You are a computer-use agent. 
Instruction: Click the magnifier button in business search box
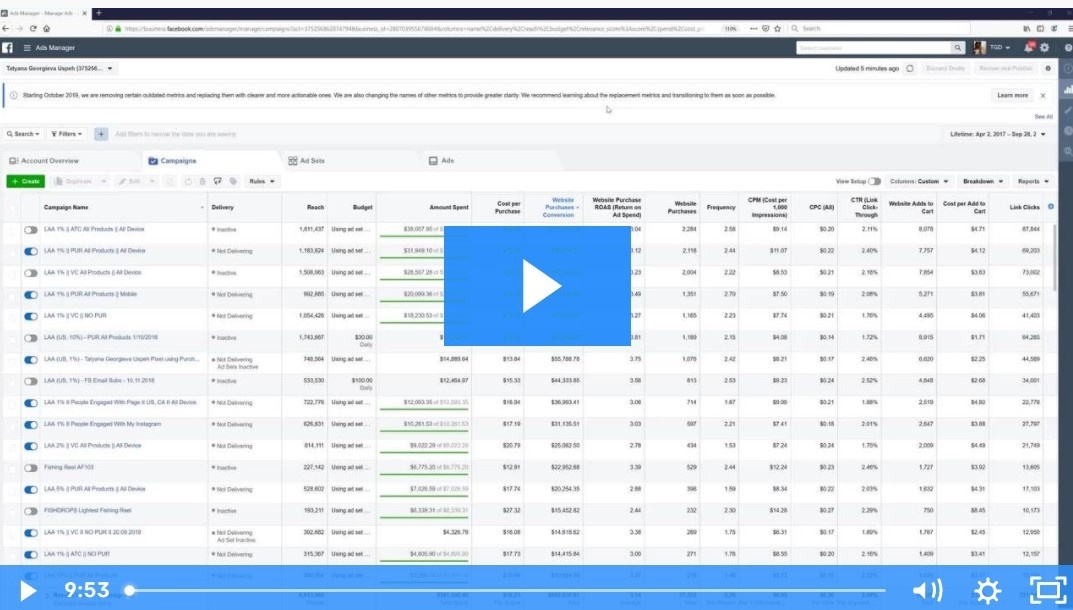(957, 47)
